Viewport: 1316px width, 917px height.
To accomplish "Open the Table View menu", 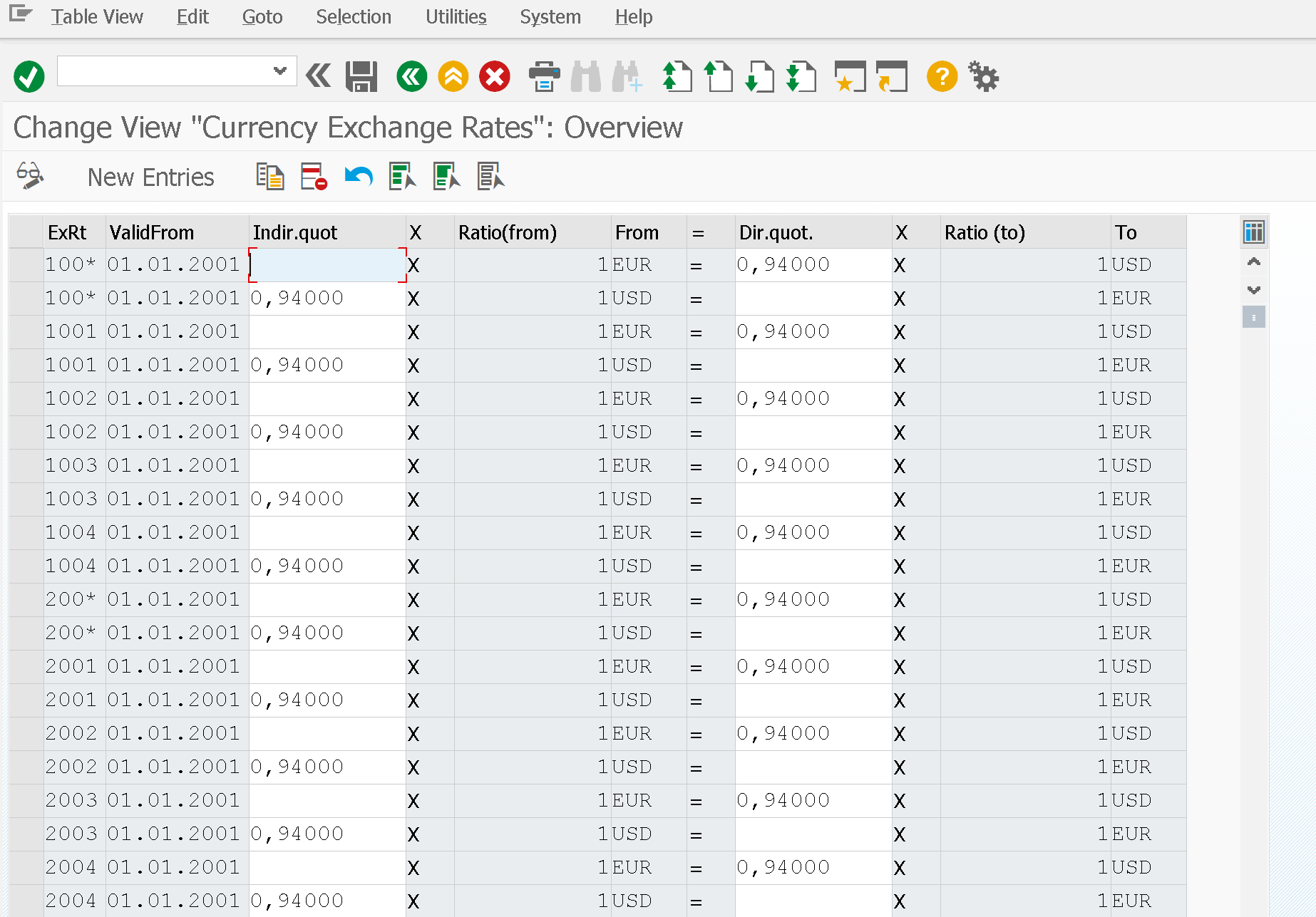I will (97, 17).
